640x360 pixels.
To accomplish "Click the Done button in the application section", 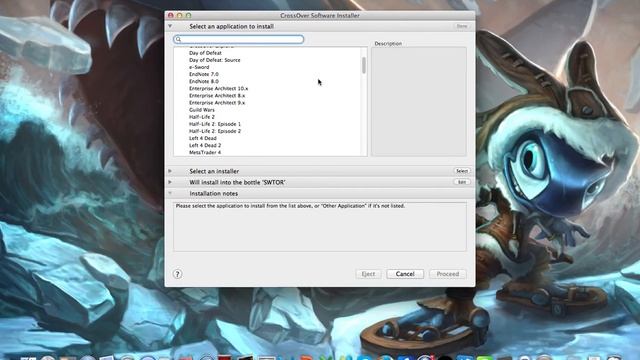I will (462, 26).
